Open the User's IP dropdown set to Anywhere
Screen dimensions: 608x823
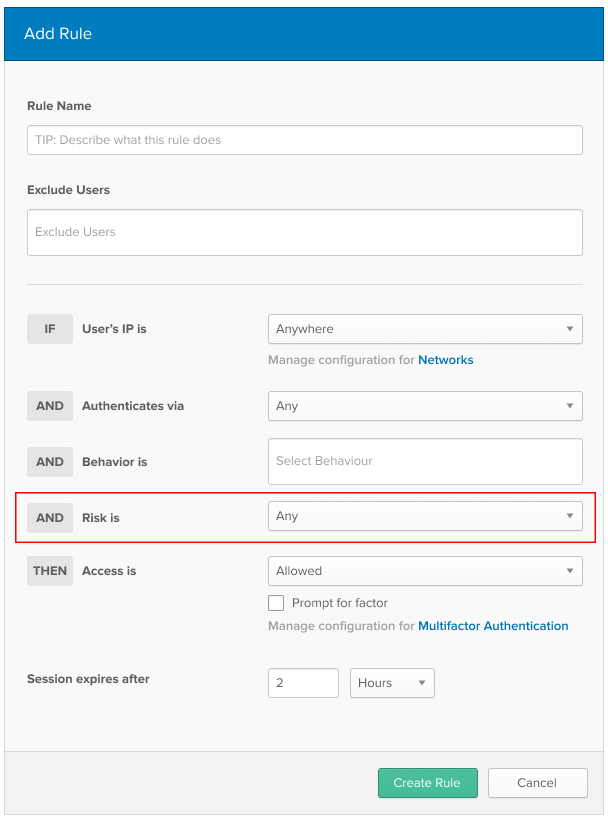click(x=425, y=329)
